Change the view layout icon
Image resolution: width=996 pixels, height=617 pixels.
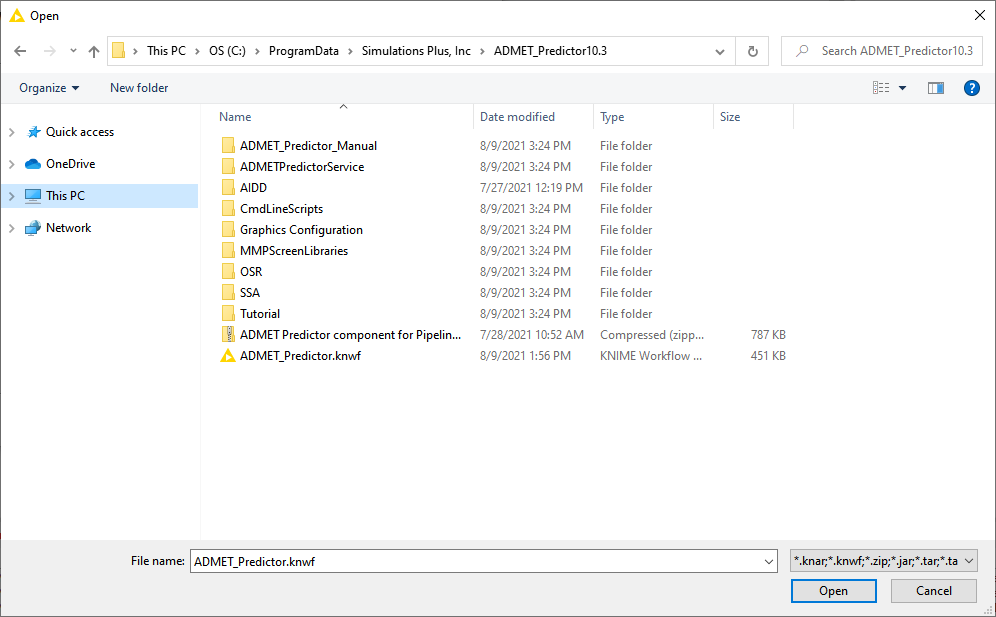coord(881,88)
